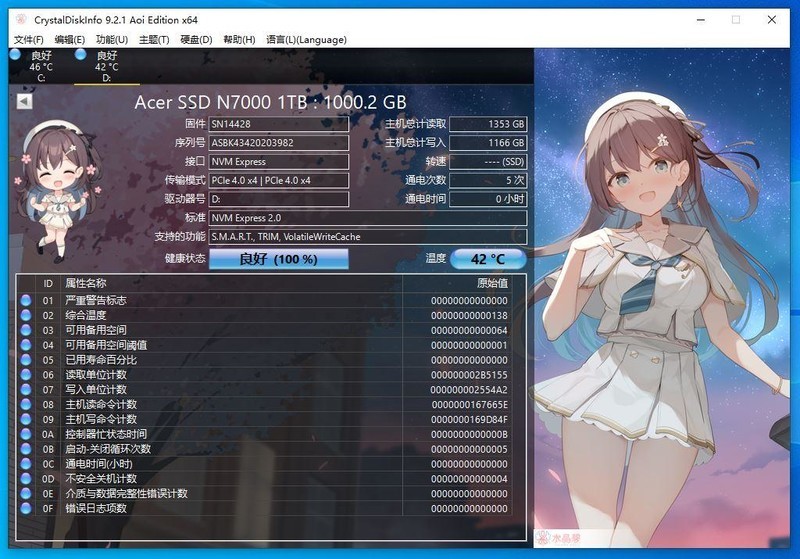Screen dimensions: 800x559
Task: Click status icon for 07 写入单位计数
Action: (26, 389)
